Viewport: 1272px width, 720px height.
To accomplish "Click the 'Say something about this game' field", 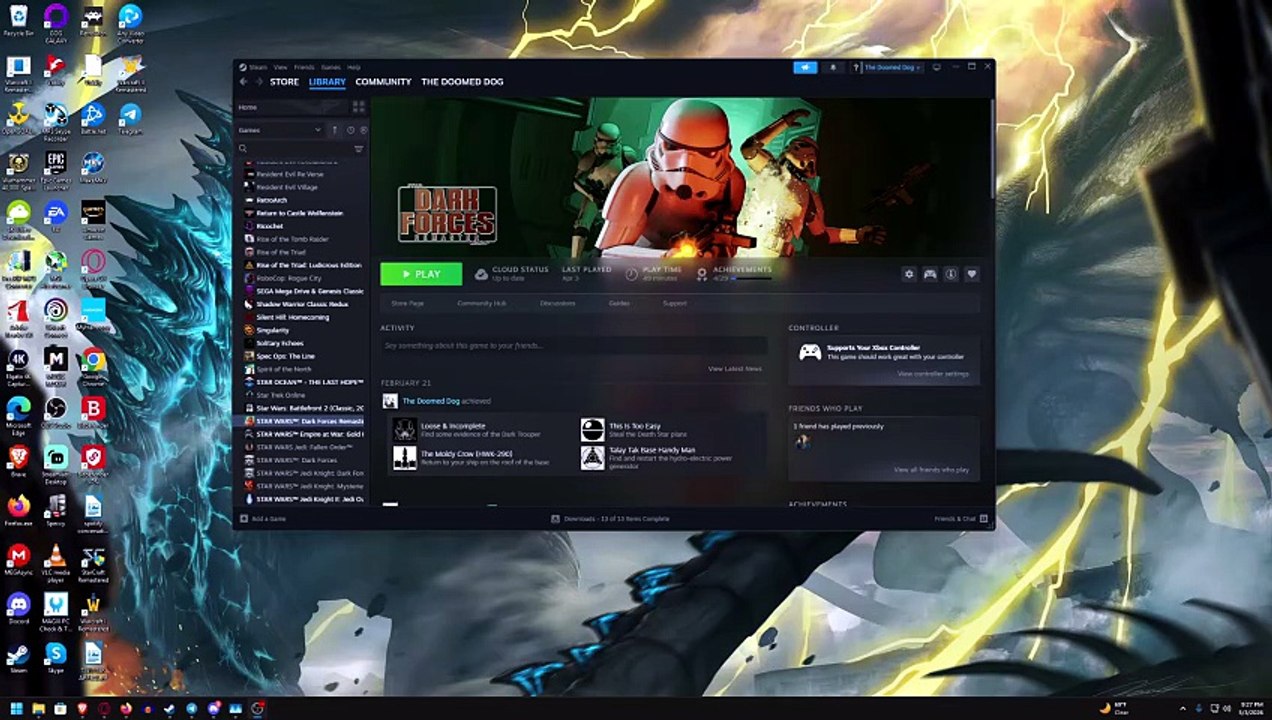I will [573, 346].
